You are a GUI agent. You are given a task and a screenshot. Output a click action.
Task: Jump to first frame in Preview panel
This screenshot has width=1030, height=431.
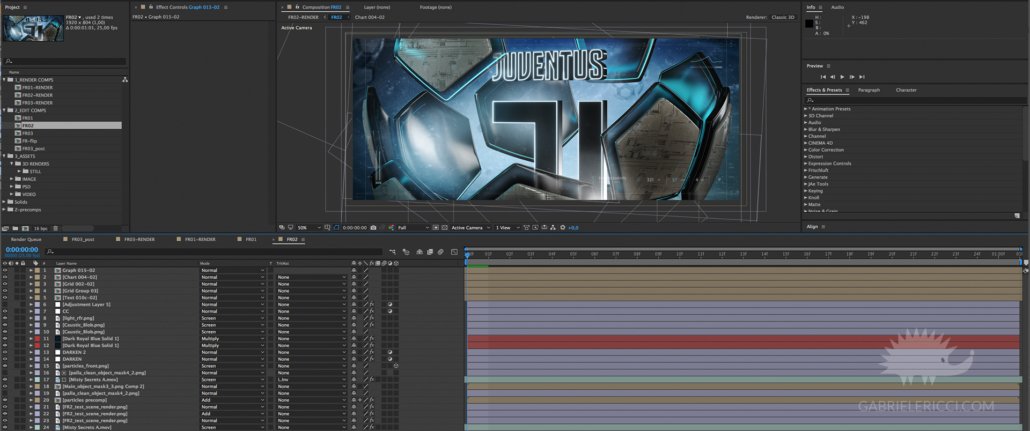tap(823, 77)
